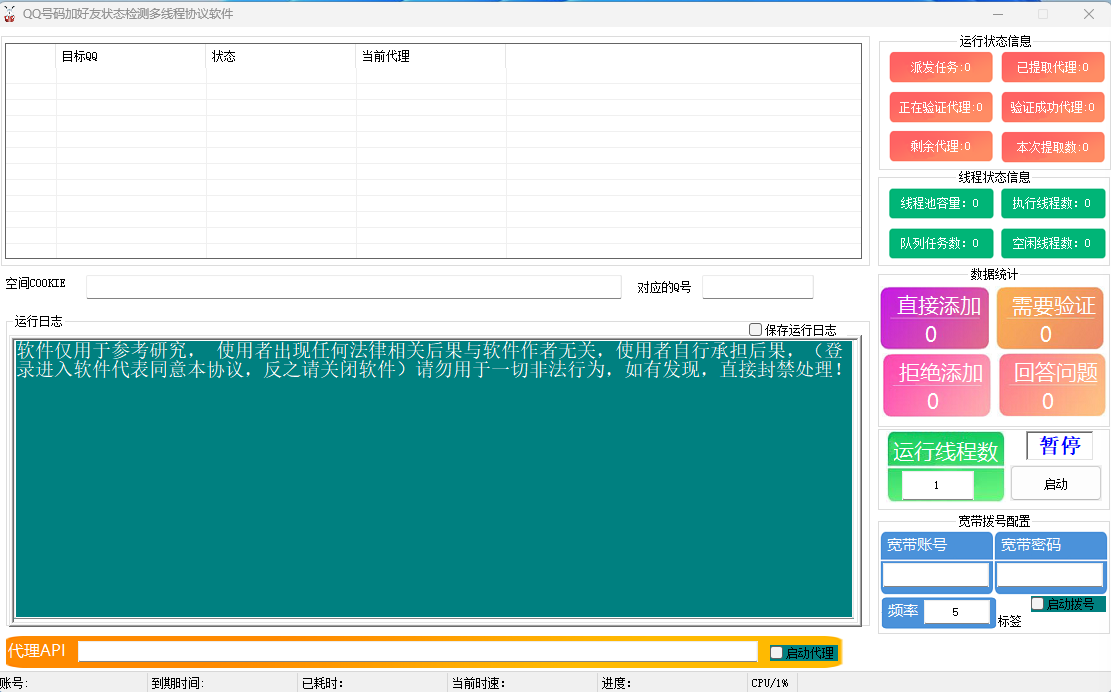Click the app icon in title bar
1111x692 pixels.
11,14
